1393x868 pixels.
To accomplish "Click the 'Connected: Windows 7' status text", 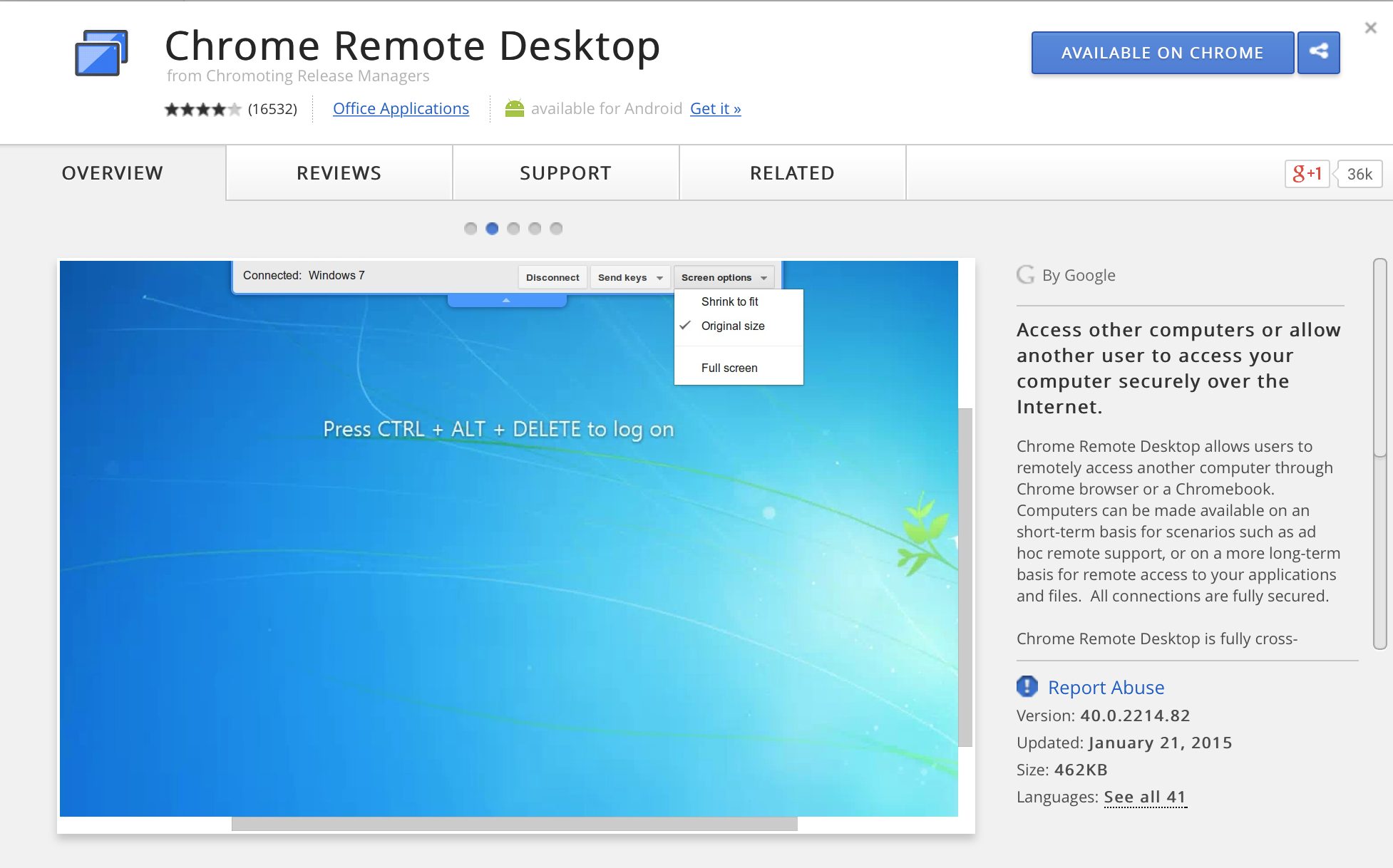I will click(304, 275).
